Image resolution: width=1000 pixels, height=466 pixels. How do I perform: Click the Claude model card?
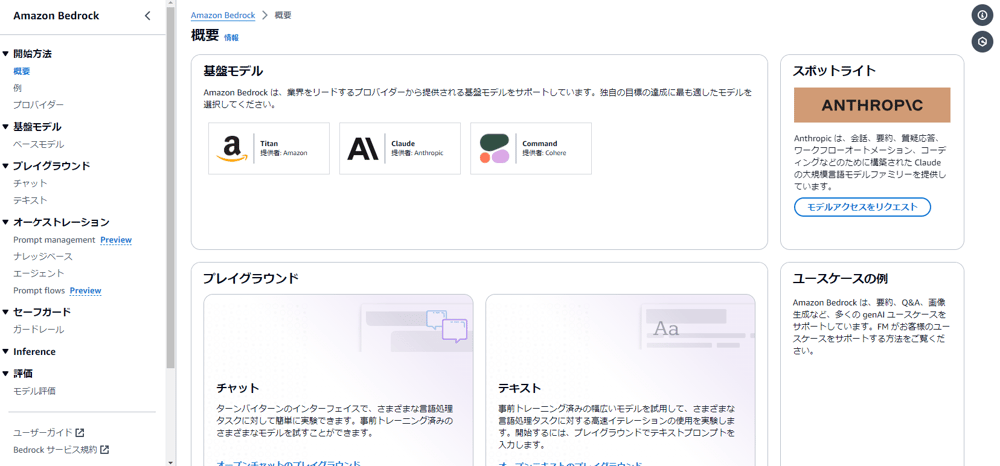[x=400, y=149]
